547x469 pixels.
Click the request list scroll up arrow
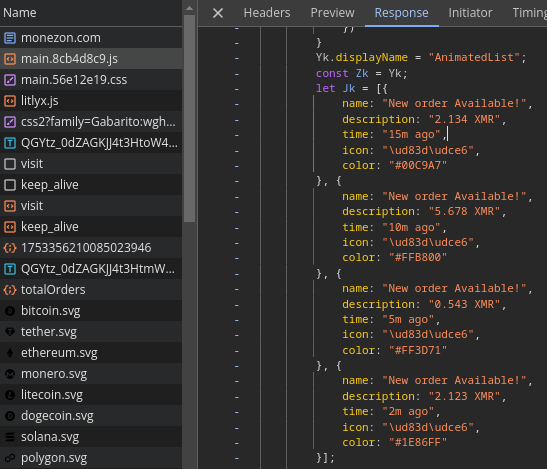coord(189,8)
